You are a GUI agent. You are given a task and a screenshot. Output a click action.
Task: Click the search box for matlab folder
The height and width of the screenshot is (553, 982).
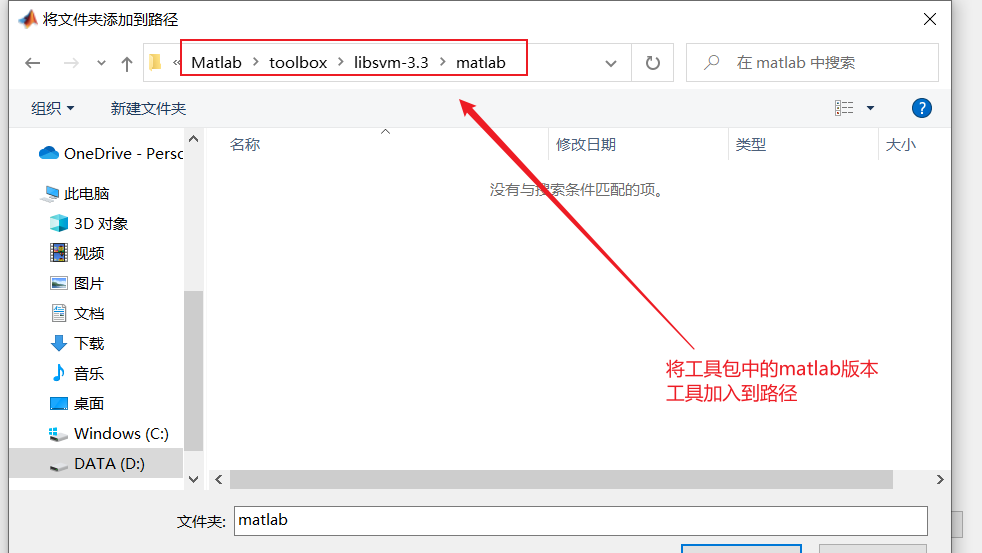pos(812,63)
